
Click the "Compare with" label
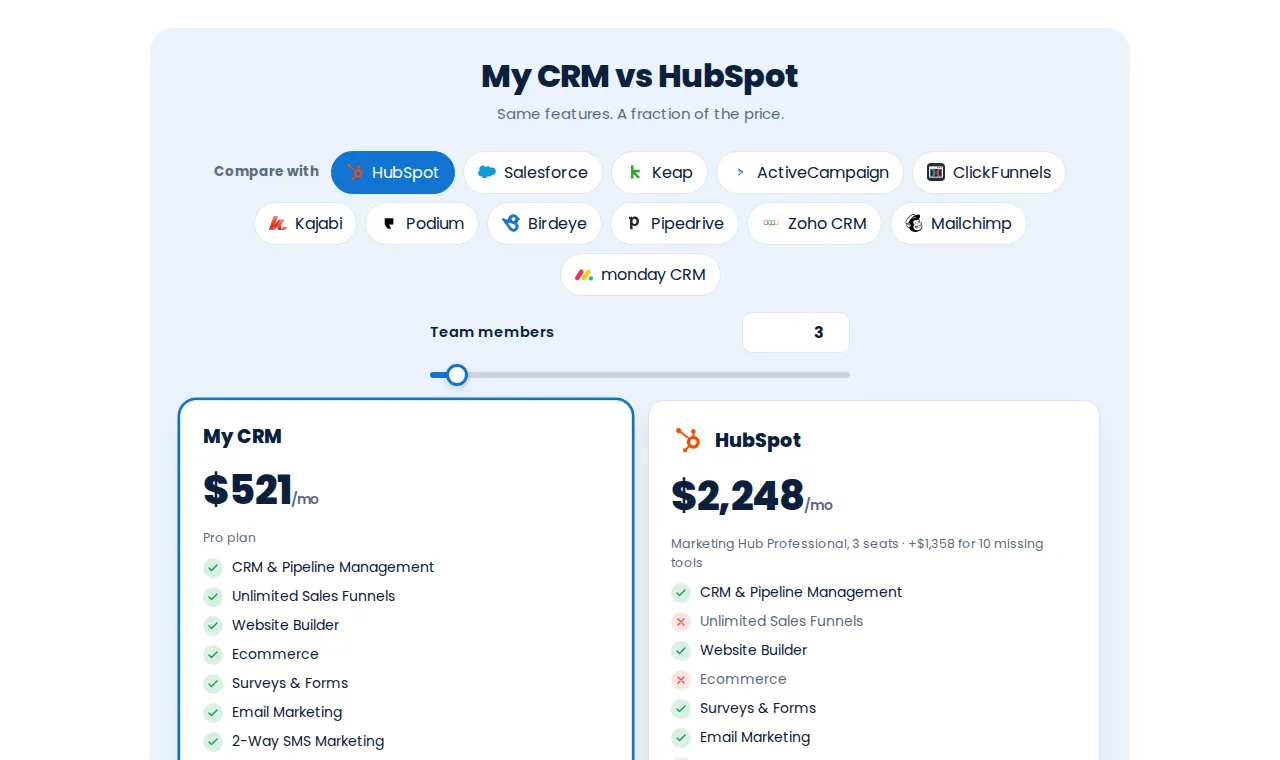(266, 172)
